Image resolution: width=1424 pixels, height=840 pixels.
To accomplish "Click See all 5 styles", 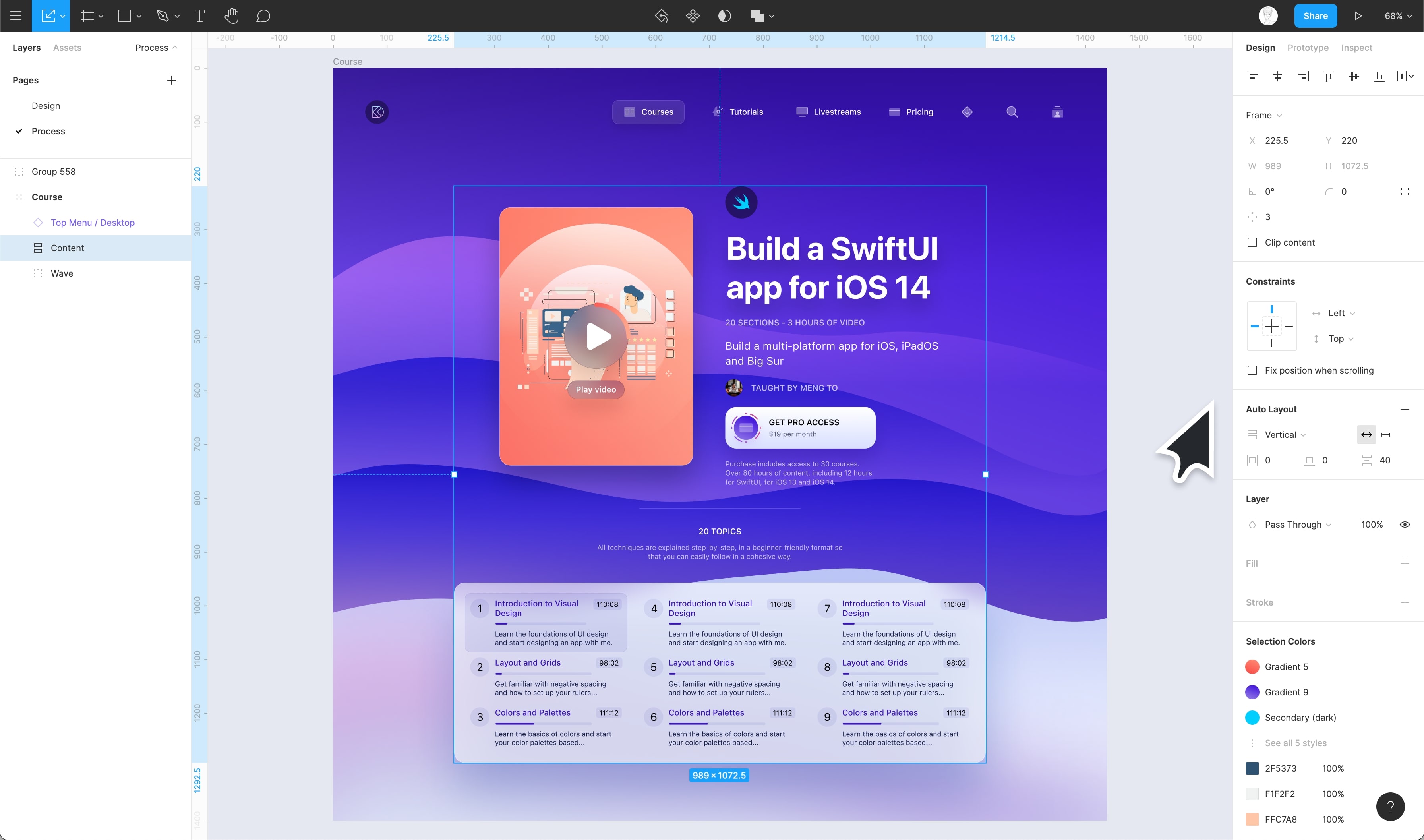I will (x=1295, y=743).
